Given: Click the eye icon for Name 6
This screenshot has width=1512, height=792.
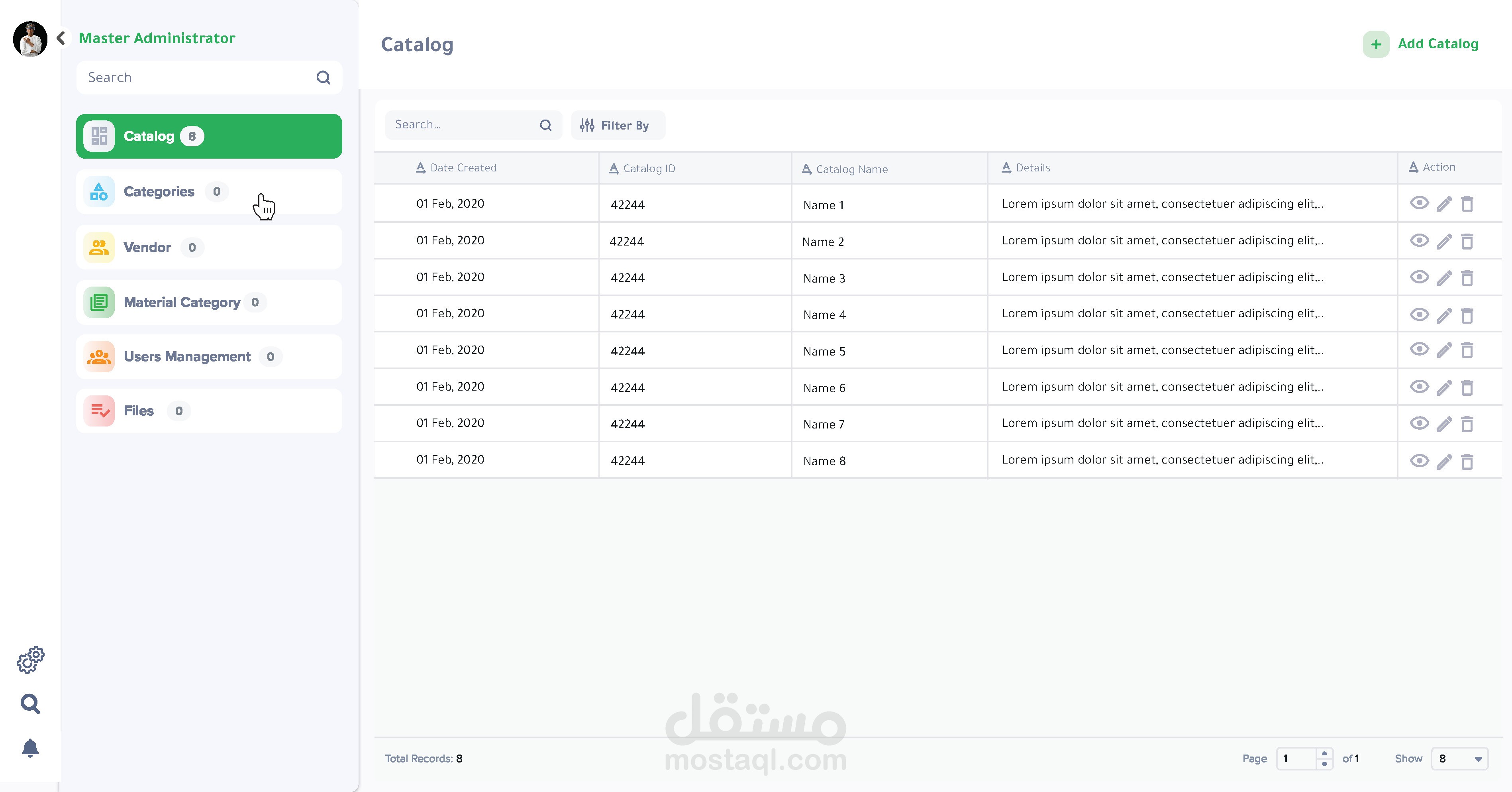Looking at the screenshot, I should point(1419,387).
